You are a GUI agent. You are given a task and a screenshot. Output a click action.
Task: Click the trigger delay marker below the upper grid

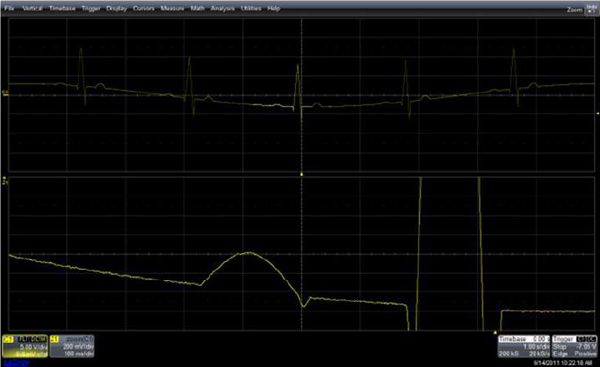302,175
